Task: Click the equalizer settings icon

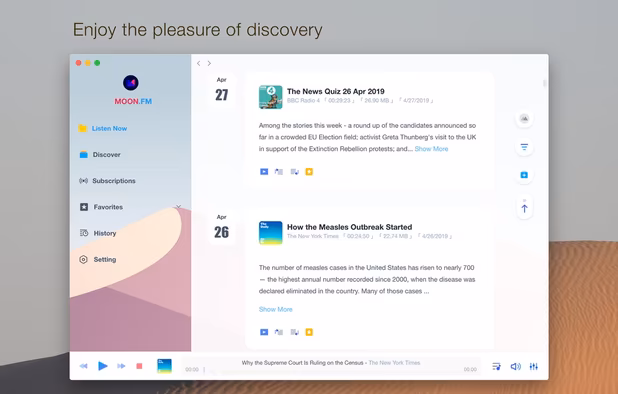Action: (534, 367)
